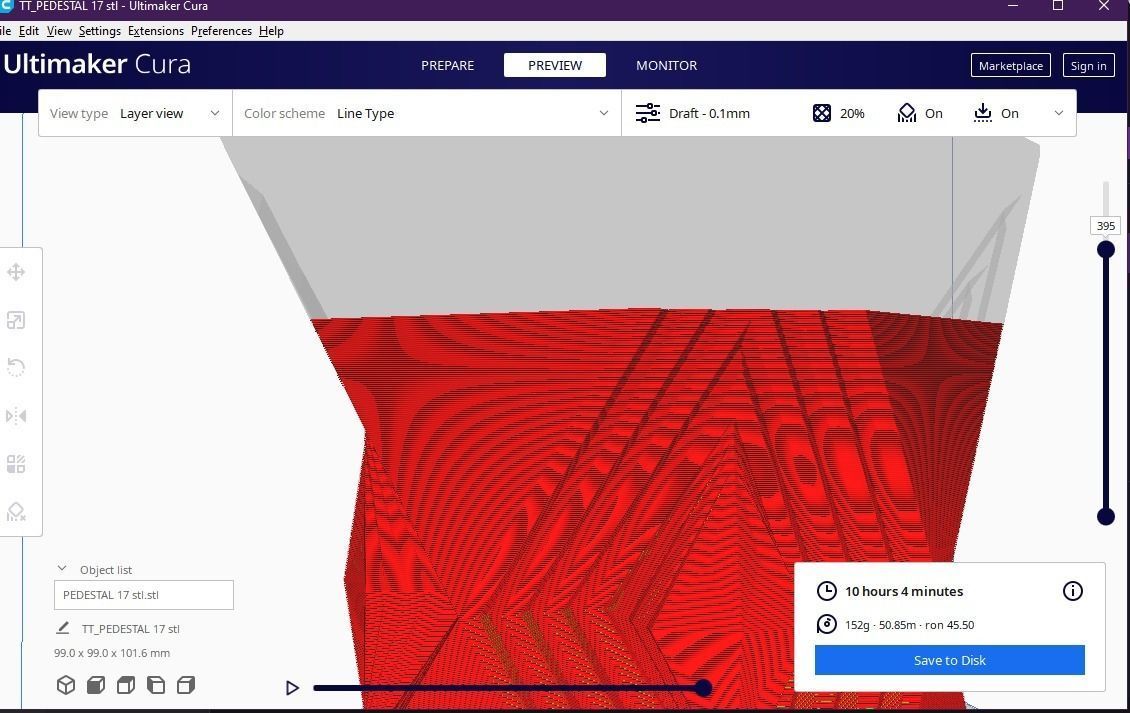Click the filament spool material icon
1130x713 pixels.
pos(827,624)
